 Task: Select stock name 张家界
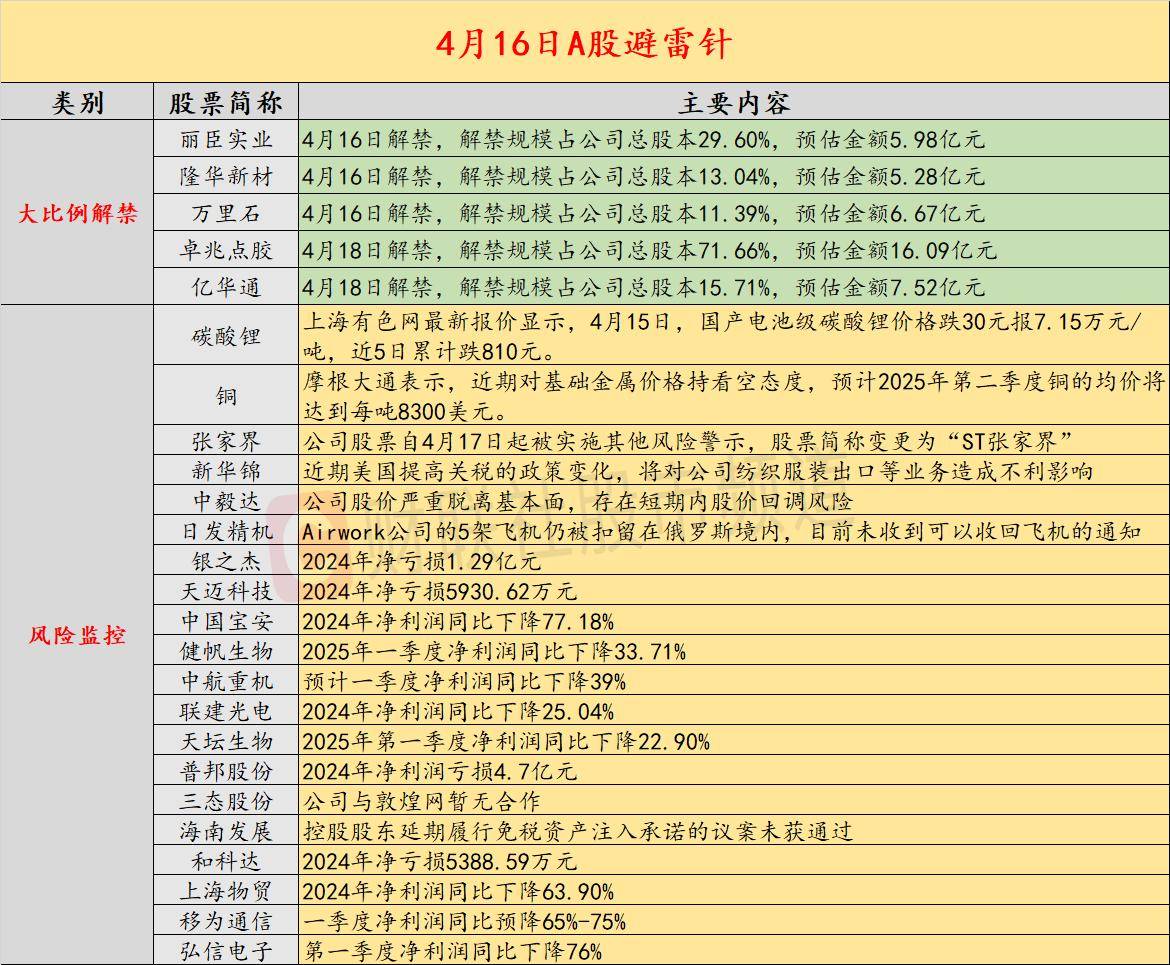click(x=225, y=441)
